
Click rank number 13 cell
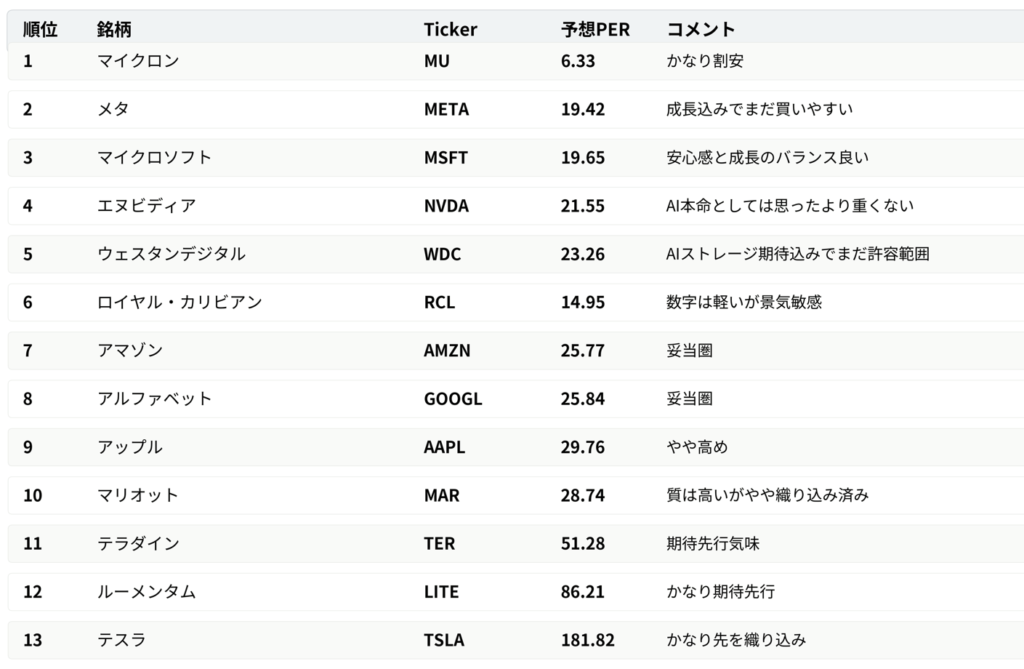click(33, 640)
